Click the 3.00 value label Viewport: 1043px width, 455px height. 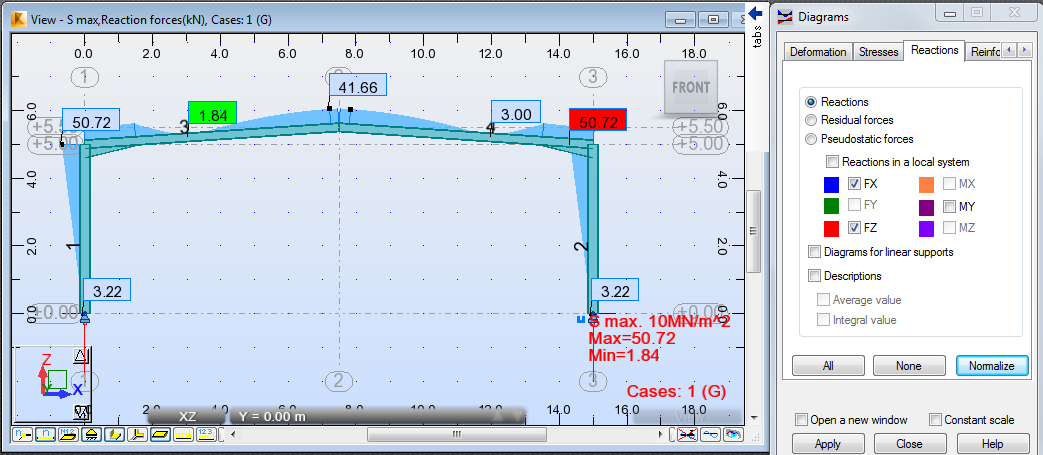[516, 114]
